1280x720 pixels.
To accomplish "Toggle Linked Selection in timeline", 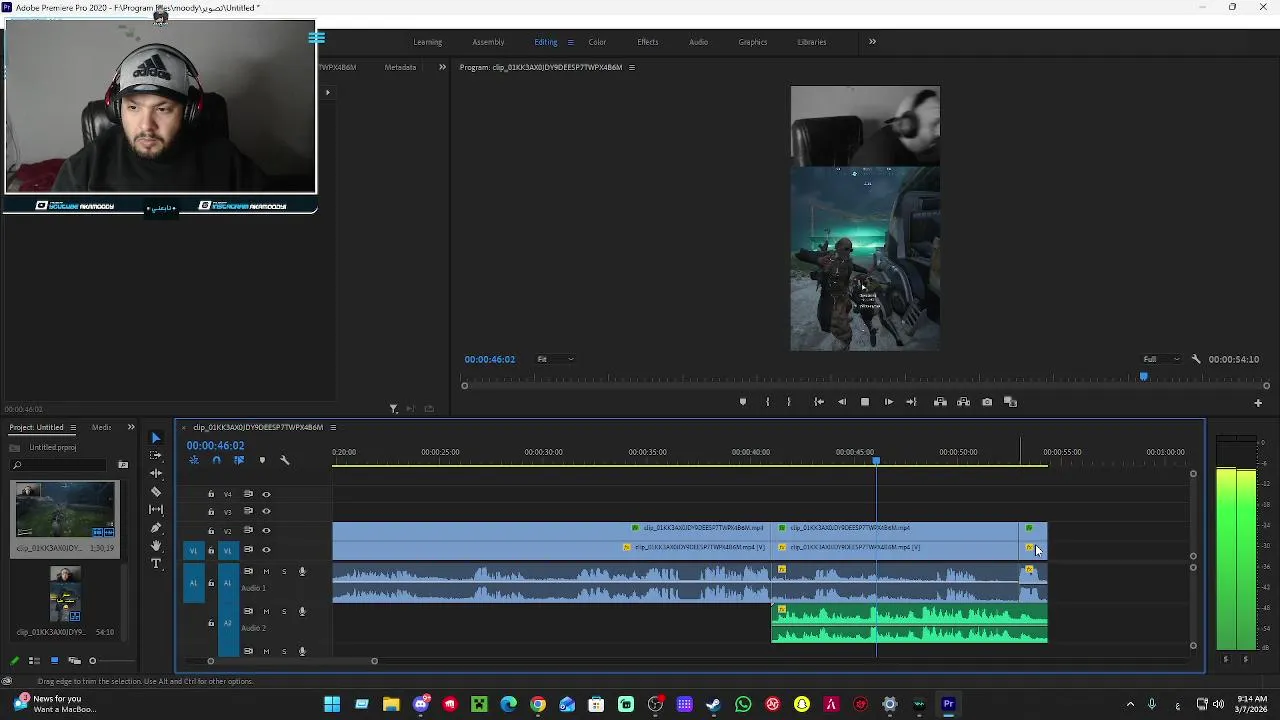I will 239,460.
